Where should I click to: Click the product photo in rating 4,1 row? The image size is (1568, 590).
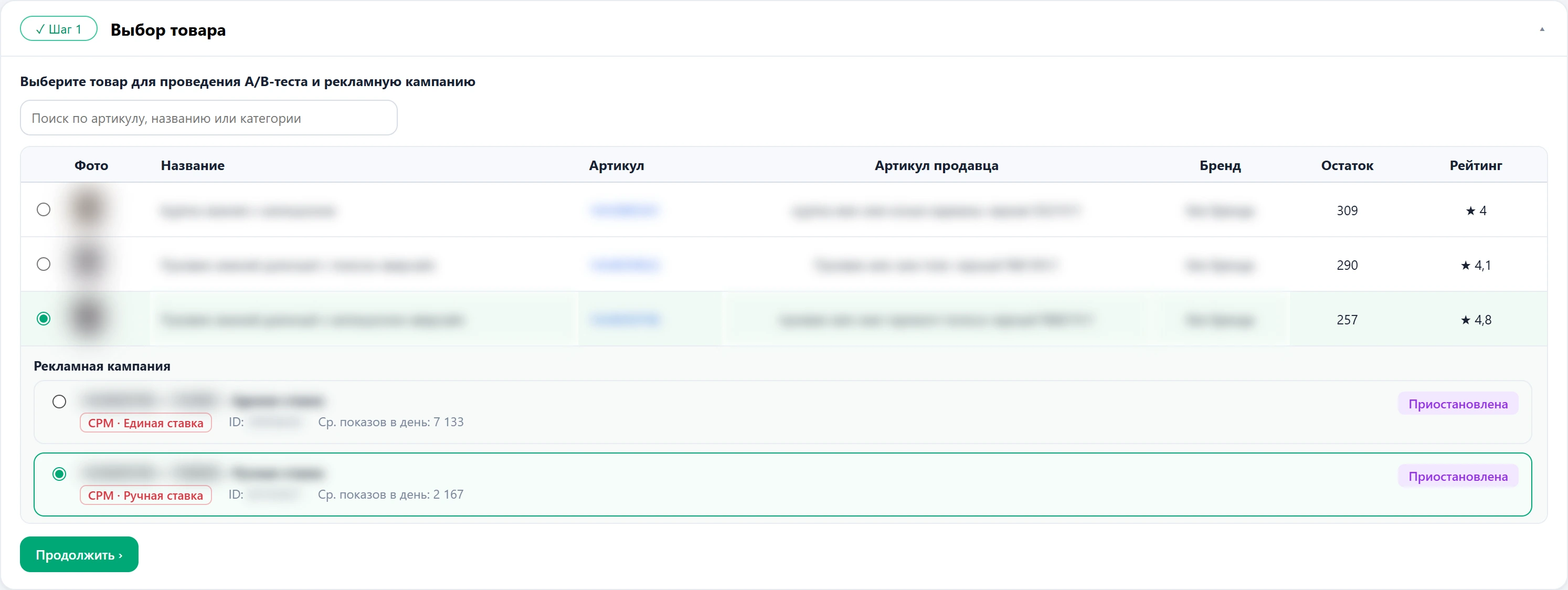(89, 264)
